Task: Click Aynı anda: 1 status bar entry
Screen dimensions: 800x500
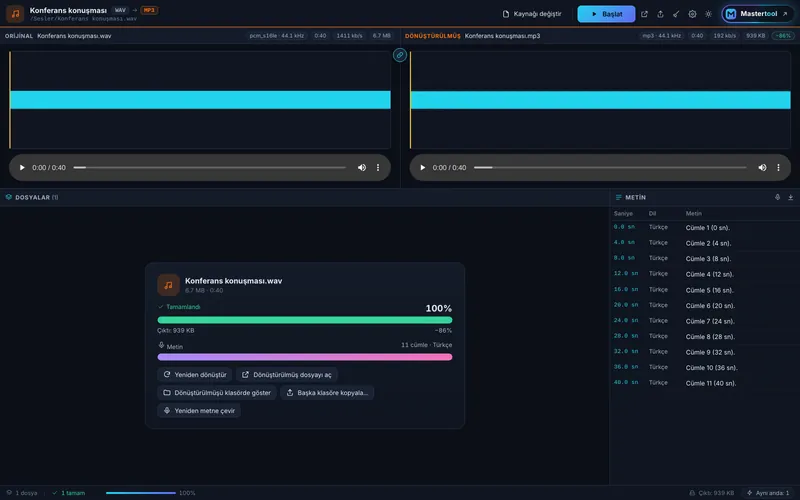Action: [x=768, y=493]
